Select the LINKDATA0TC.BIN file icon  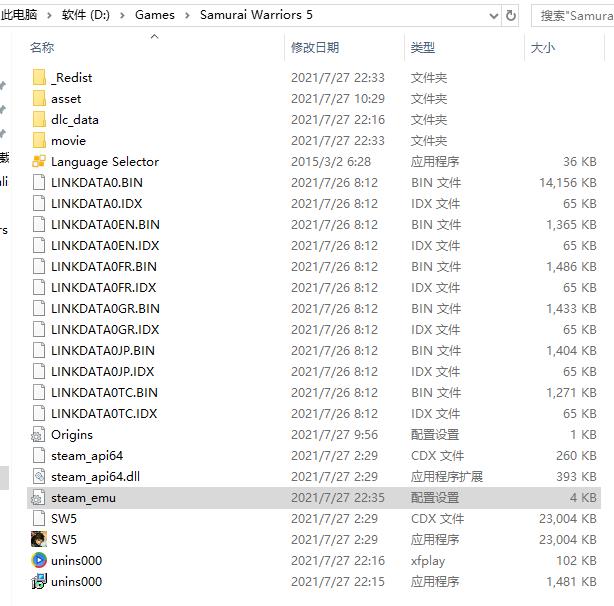coord(39,392)
